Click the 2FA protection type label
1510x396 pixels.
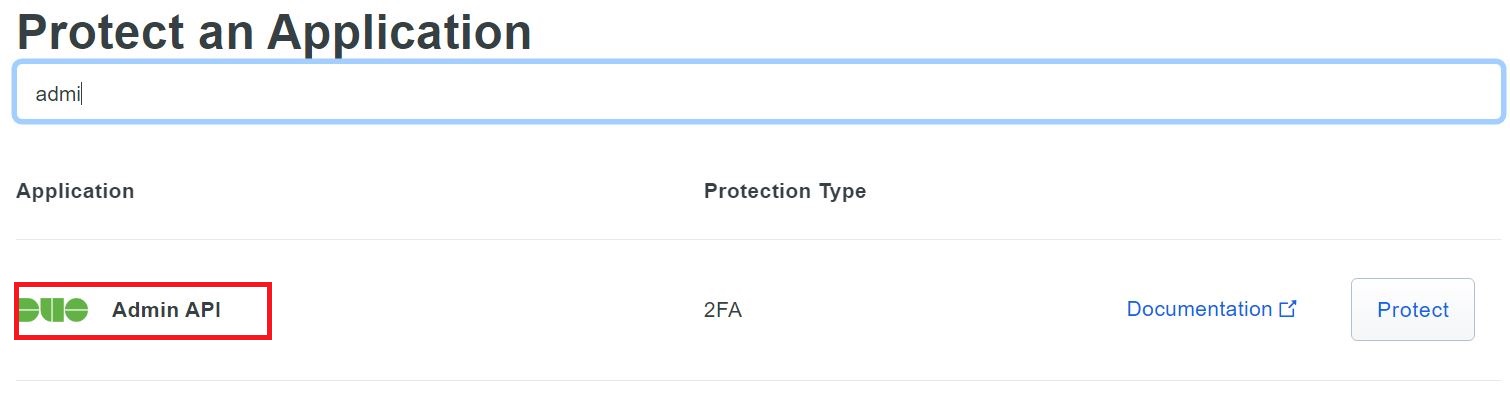723,310
